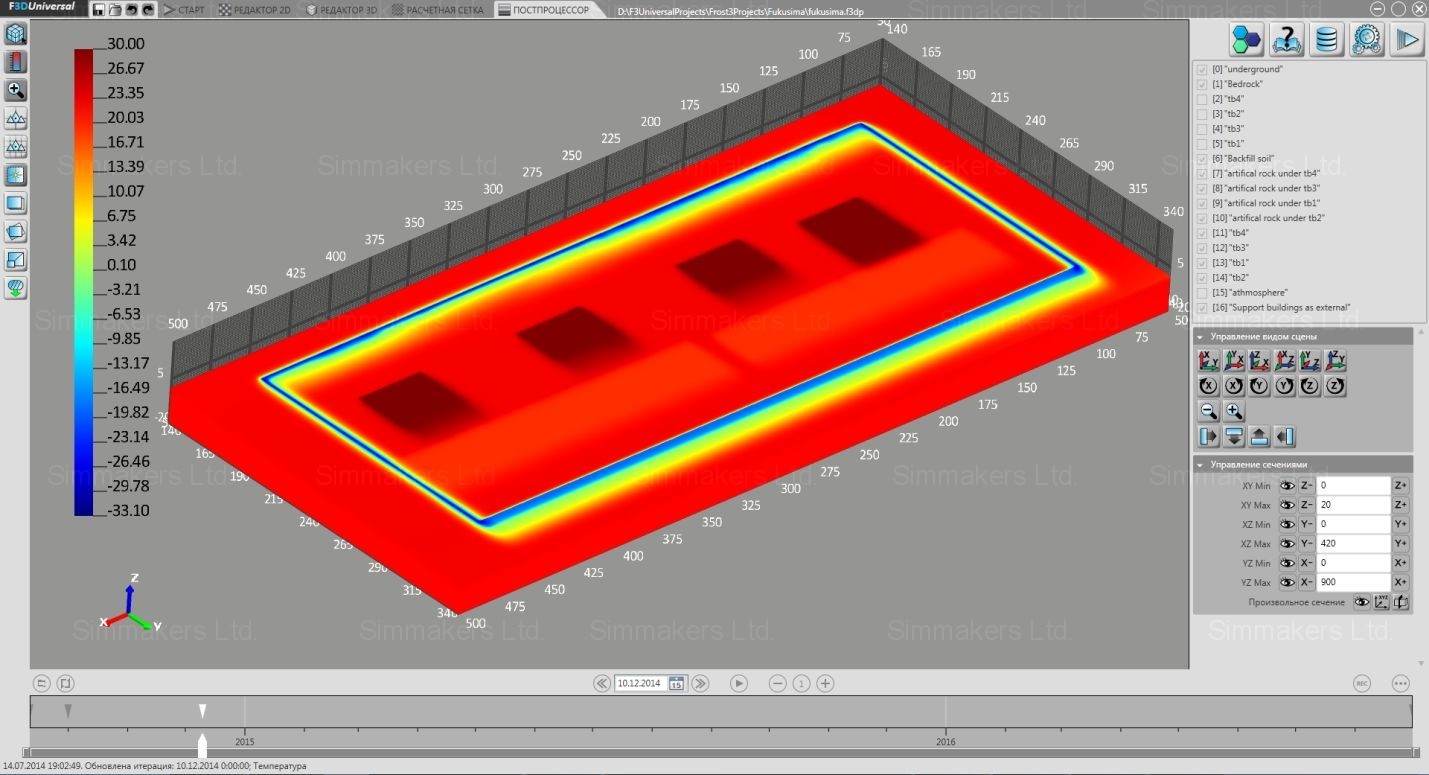Decrease playback speed with minus button
This screenshot has width=1429, height=775.
tap(777, 683)
